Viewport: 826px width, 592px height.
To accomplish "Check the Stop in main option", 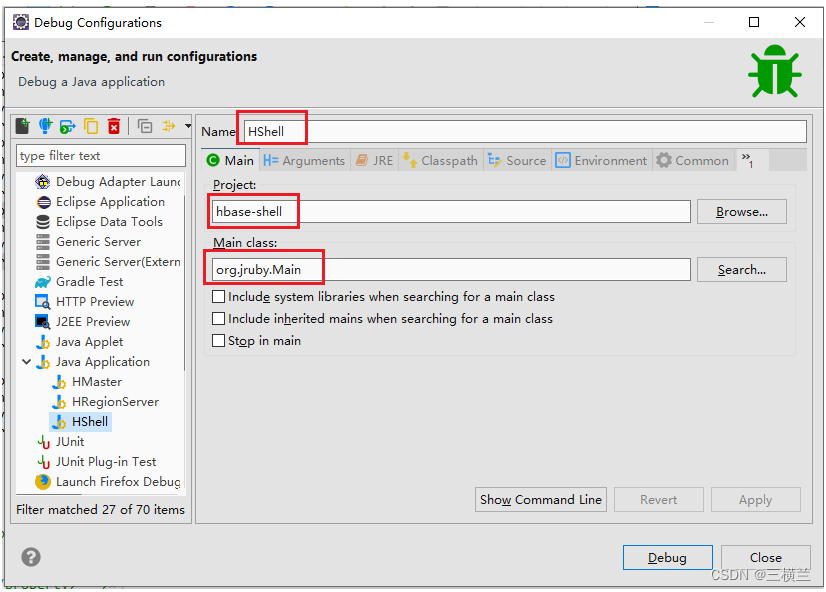I will pyautogui.click(x=219, y=341).
